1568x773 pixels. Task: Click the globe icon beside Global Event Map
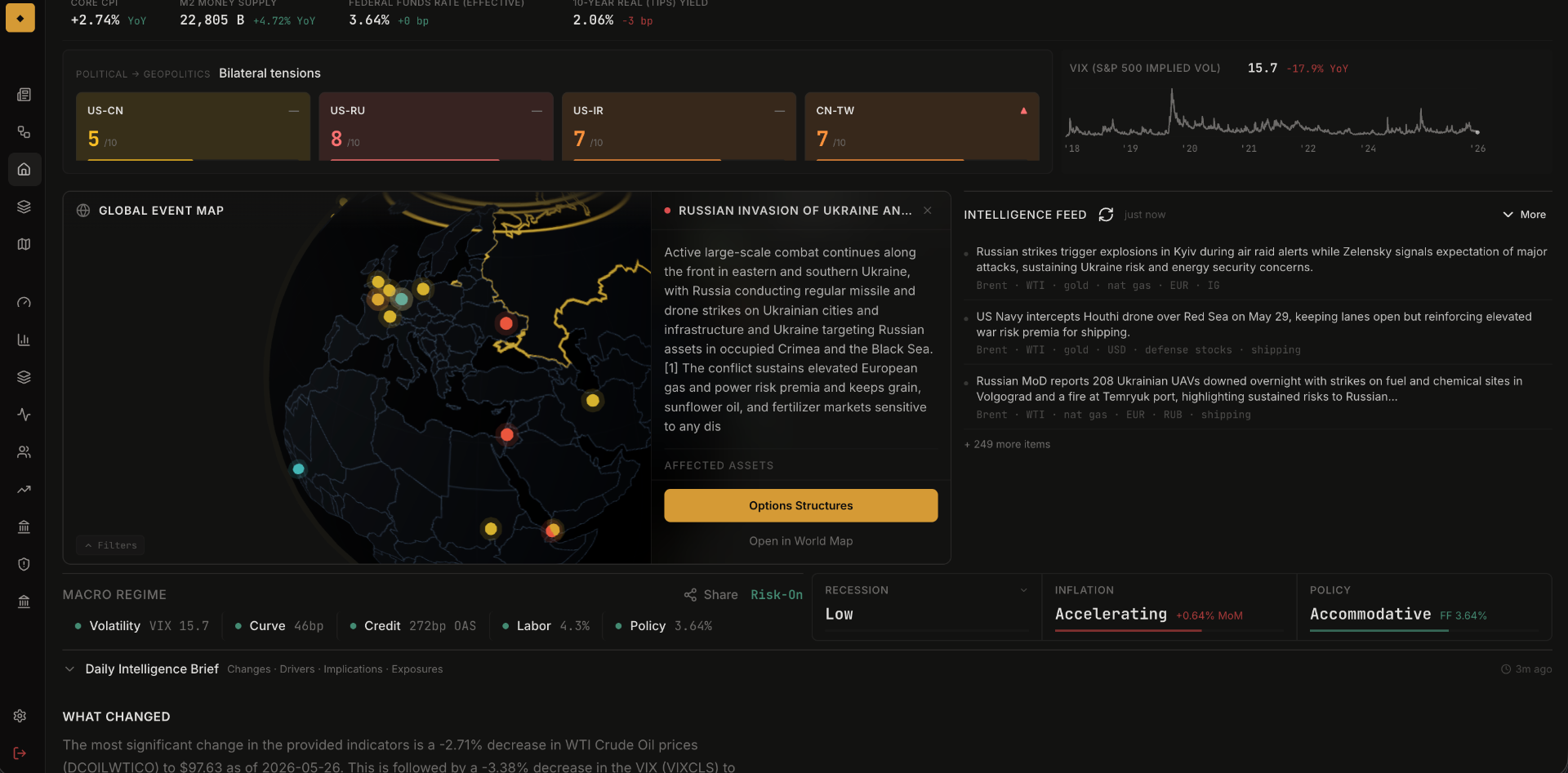[x=83, y=211]
